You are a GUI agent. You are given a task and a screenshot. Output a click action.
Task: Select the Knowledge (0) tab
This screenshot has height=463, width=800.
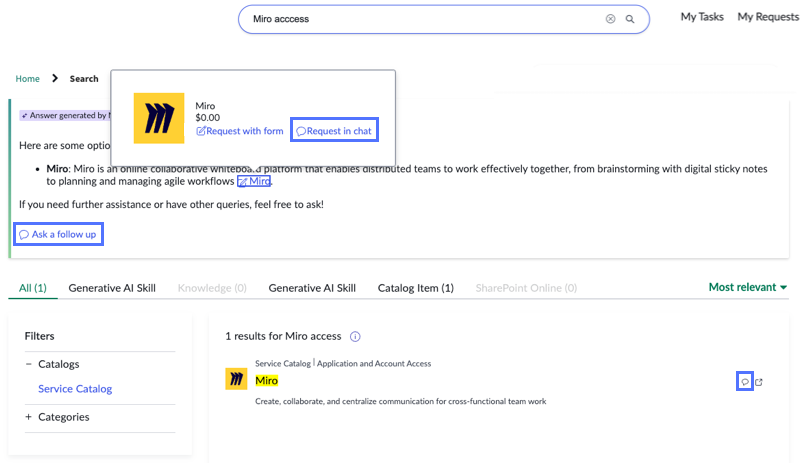(x=212, y=288)
